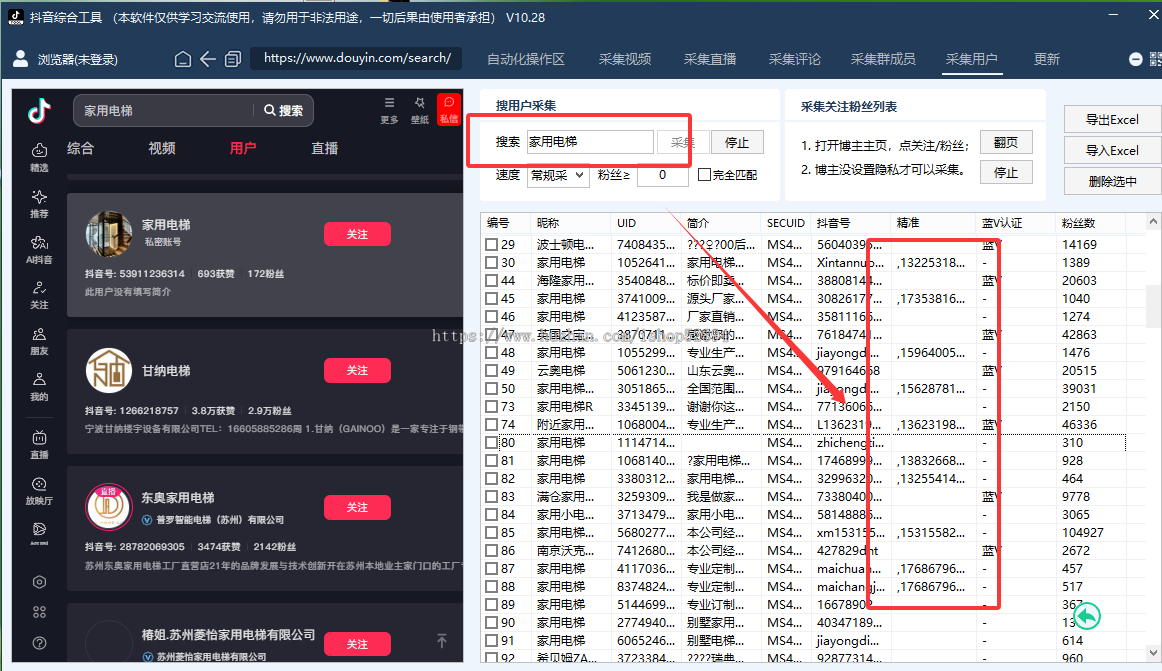Click the table scrollbar down arrow

tap(1153, 652)
